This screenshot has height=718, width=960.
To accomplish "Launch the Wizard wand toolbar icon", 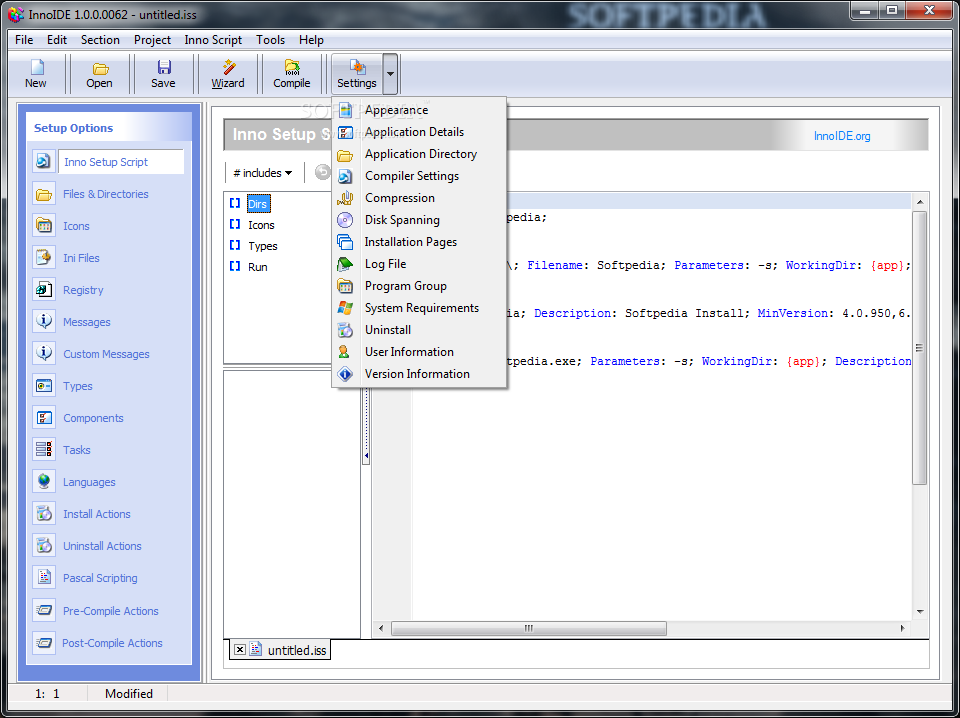I will 228,67.
